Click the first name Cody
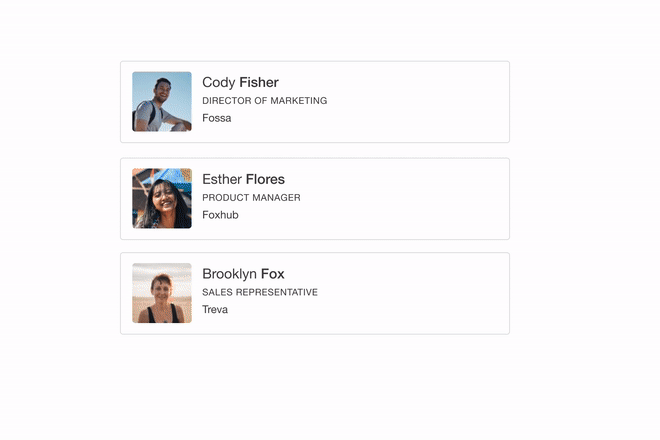The width and height of the screenshot is (660, 440). (218, 83)
